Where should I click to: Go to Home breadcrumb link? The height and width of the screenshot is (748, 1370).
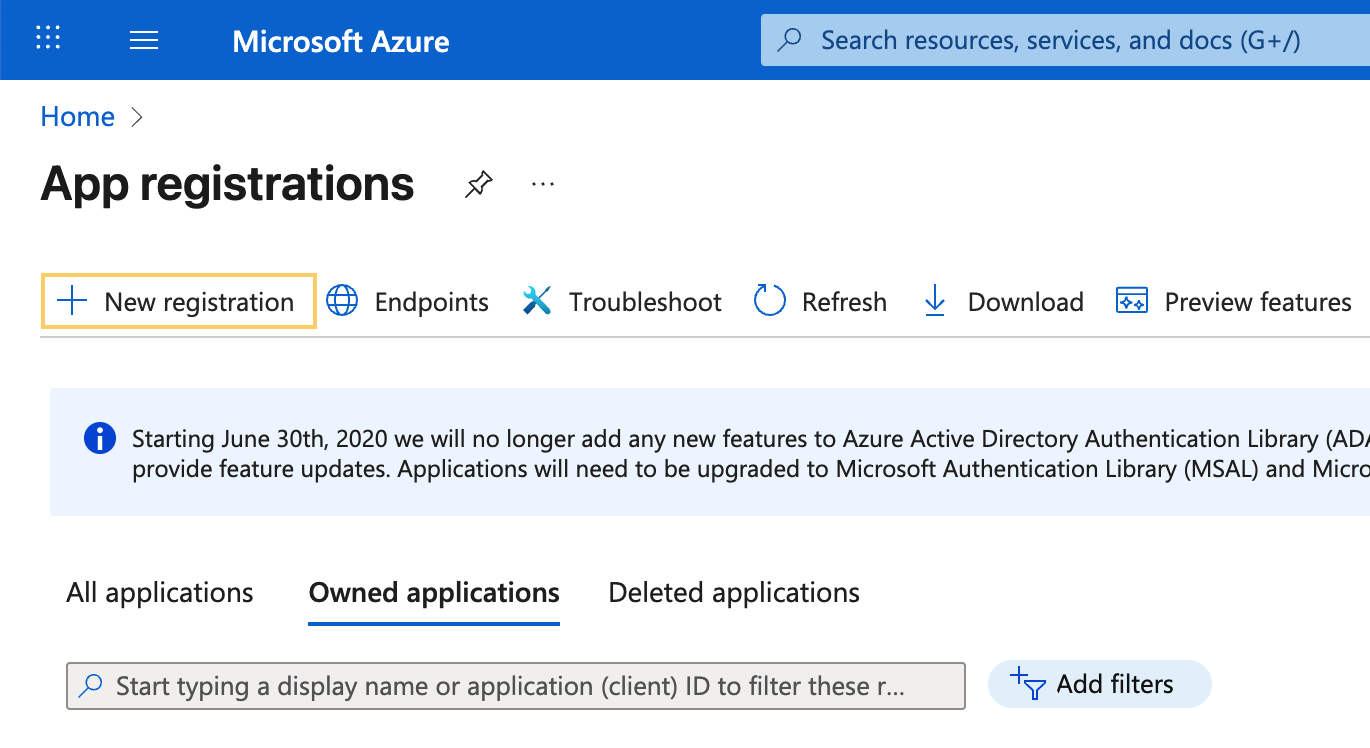pyautogui.click(x=78, y=117)
